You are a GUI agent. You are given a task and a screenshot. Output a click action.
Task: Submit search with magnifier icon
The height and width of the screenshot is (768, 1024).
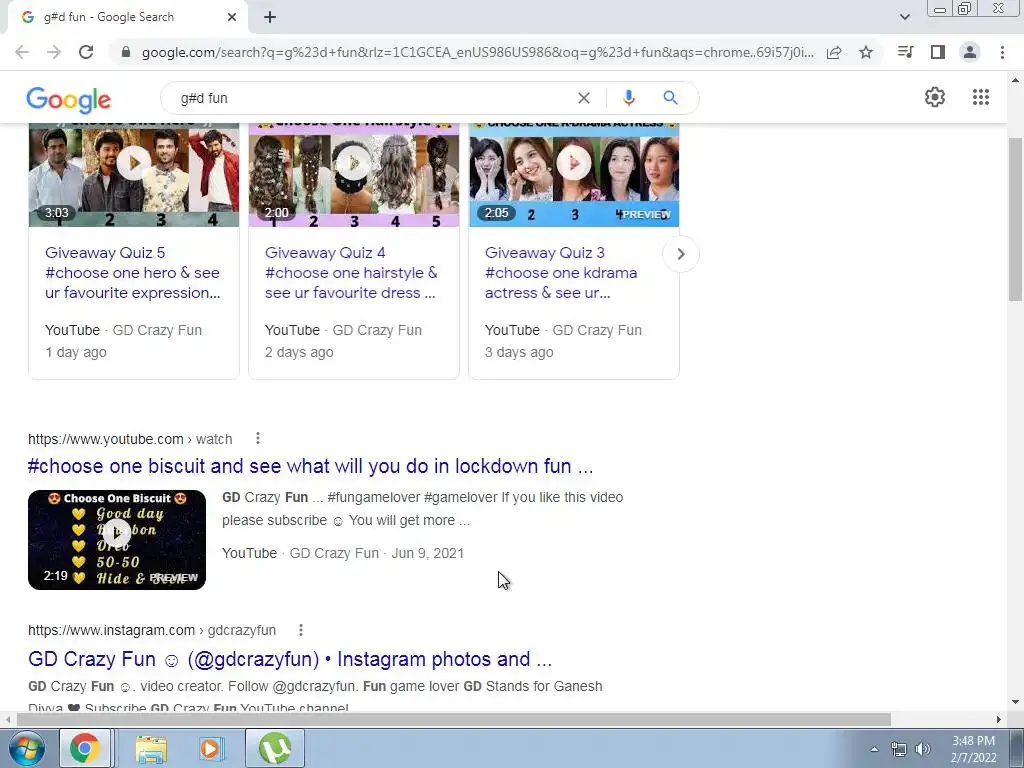pyautogui.click(x=670, y=98)
